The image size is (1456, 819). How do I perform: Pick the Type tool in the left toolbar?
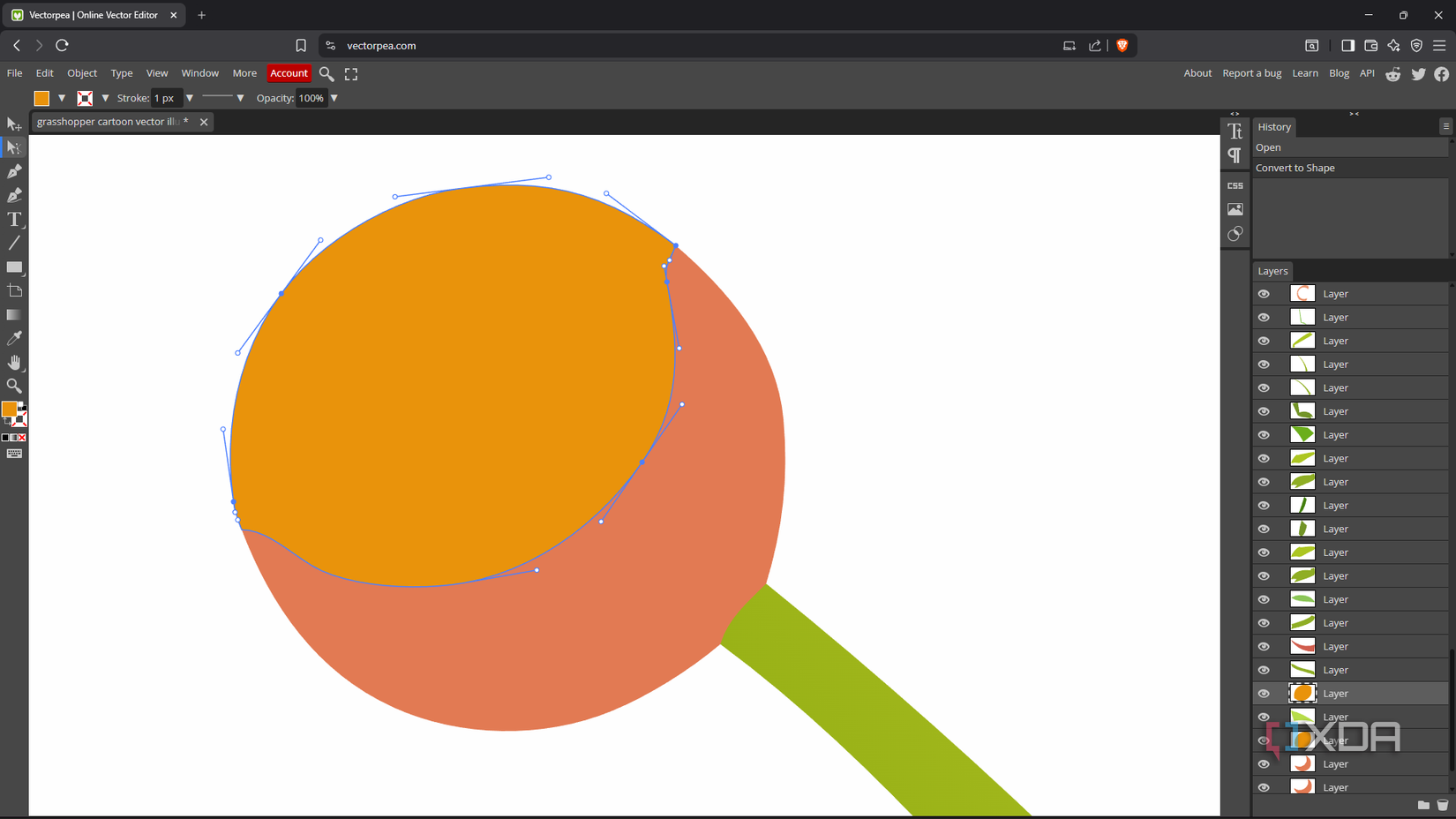pos(14,220)
